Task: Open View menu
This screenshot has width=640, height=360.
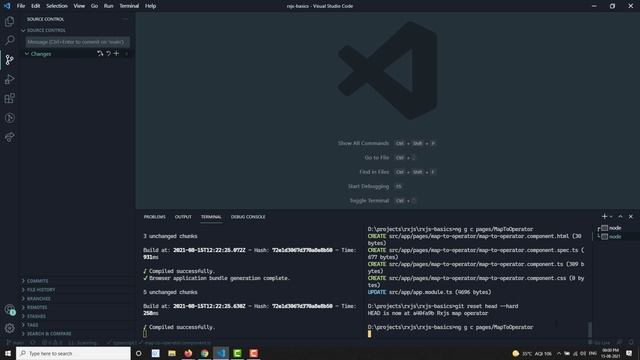Action: [79, 6]
